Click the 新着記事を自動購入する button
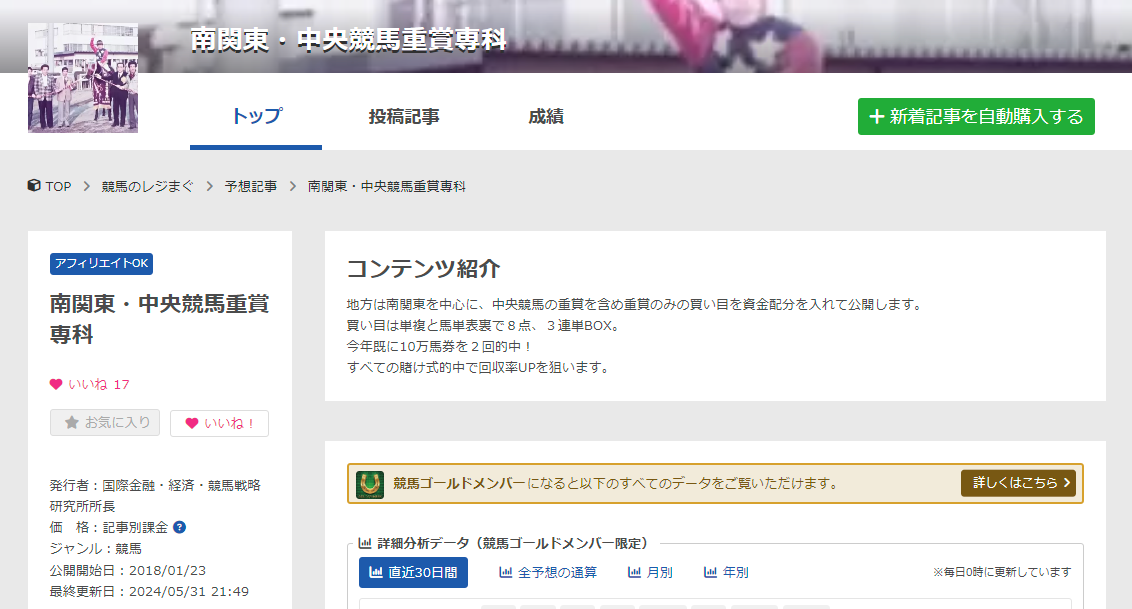 pos(976,116)
